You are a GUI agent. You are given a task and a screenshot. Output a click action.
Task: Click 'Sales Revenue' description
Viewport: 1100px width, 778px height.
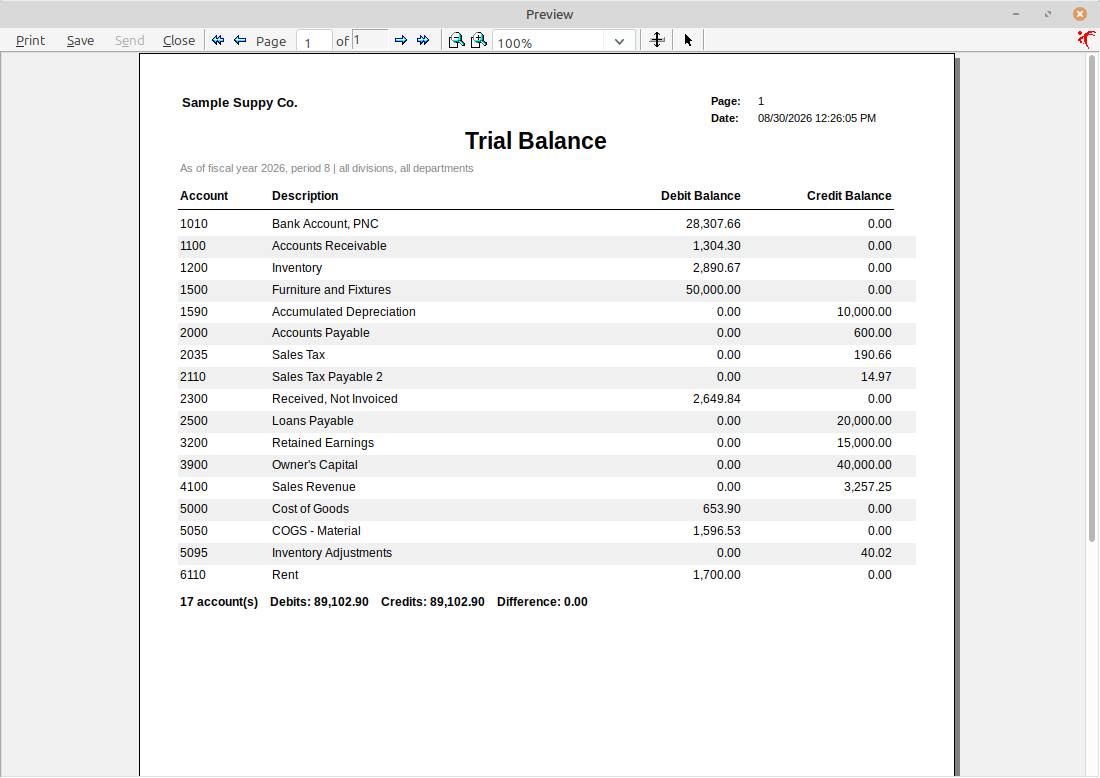[x=314, y=487]
